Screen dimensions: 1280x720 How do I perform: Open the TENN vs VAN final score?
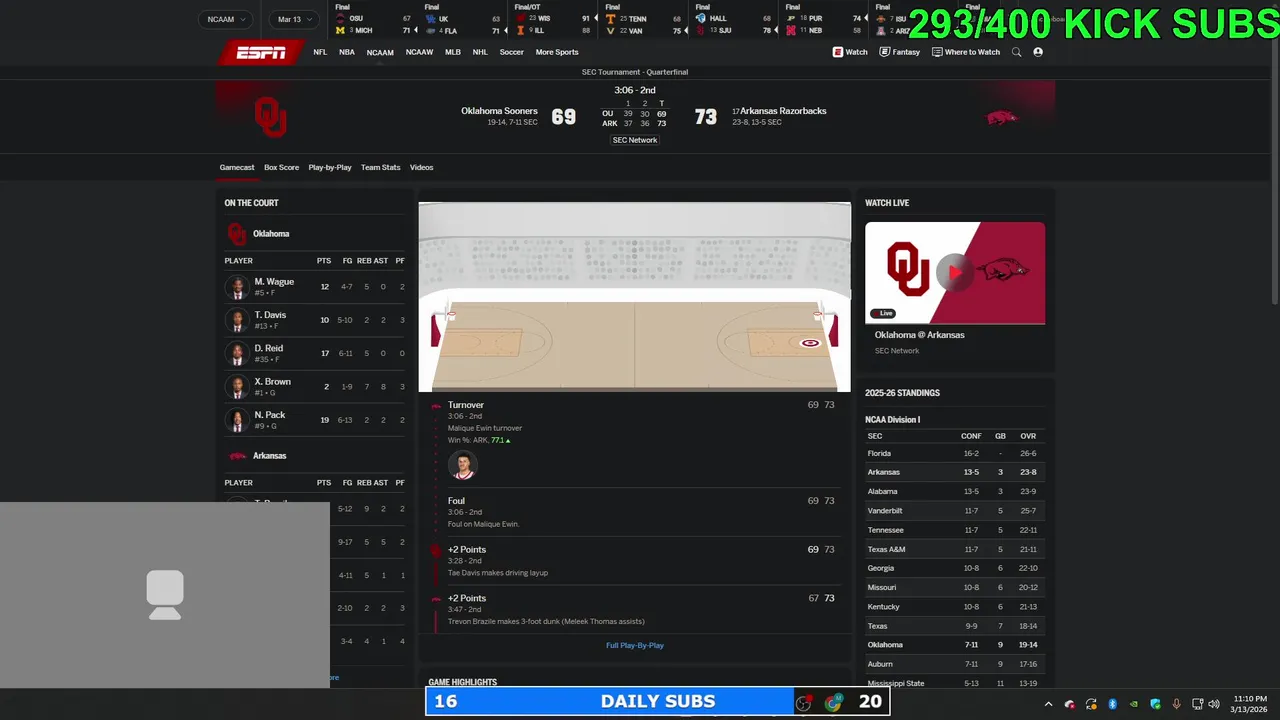coord(643,20)
